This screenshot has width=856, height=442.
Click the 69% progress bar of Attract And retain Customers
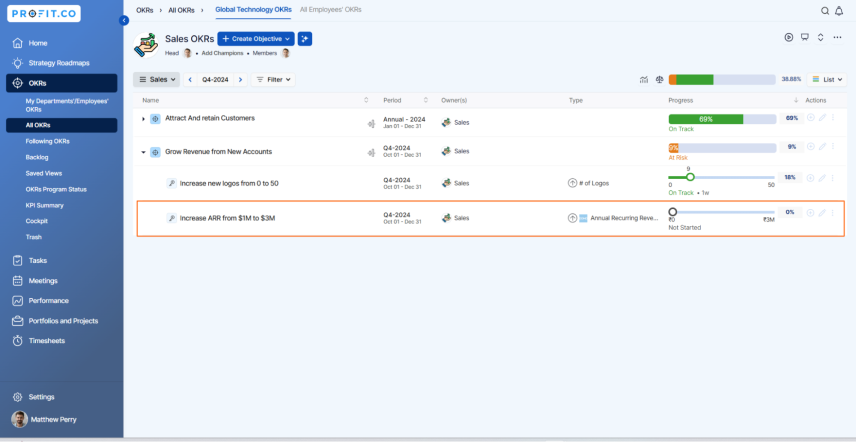coord(722,119)
